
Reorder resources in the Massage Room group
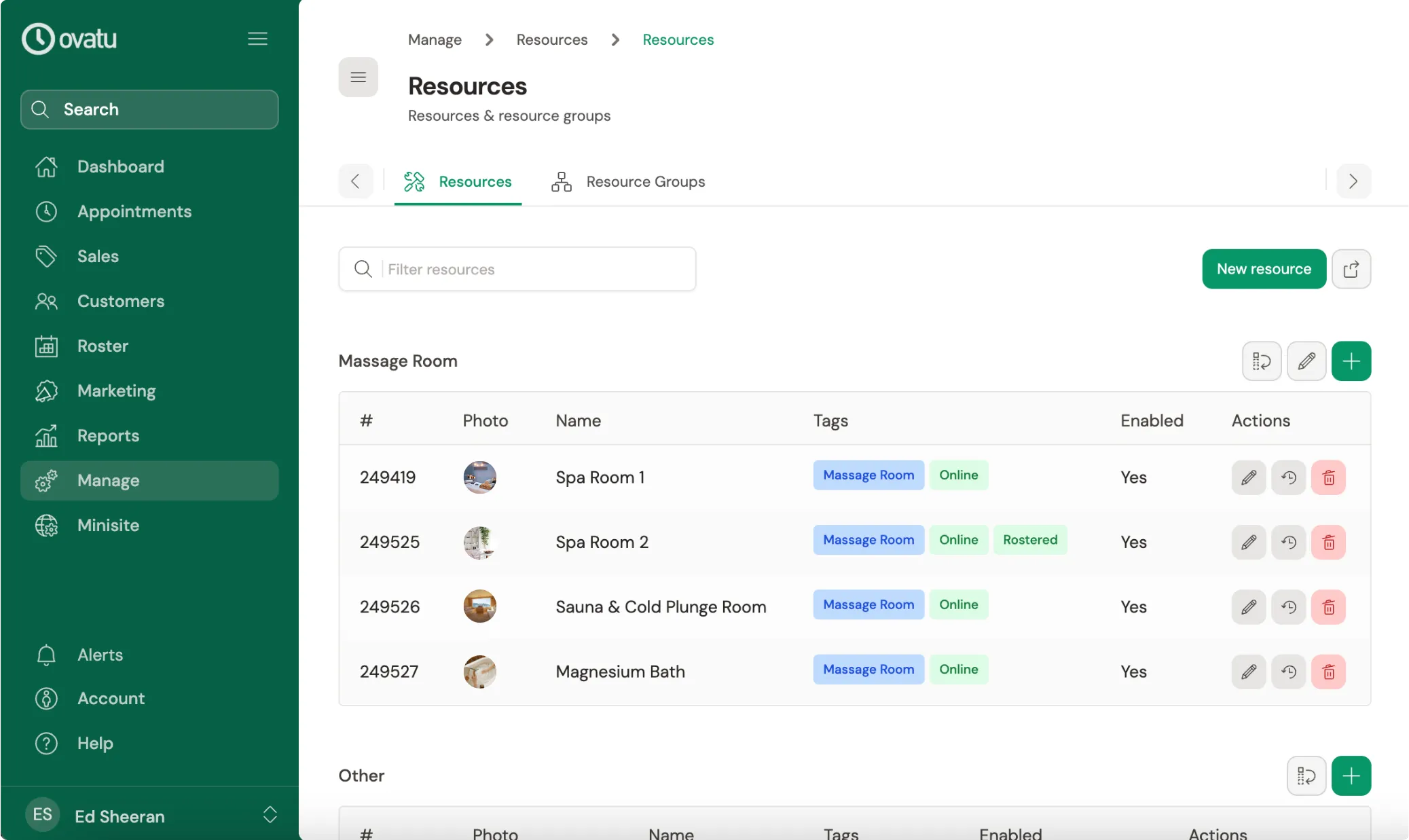click(x=1262, y=361)
